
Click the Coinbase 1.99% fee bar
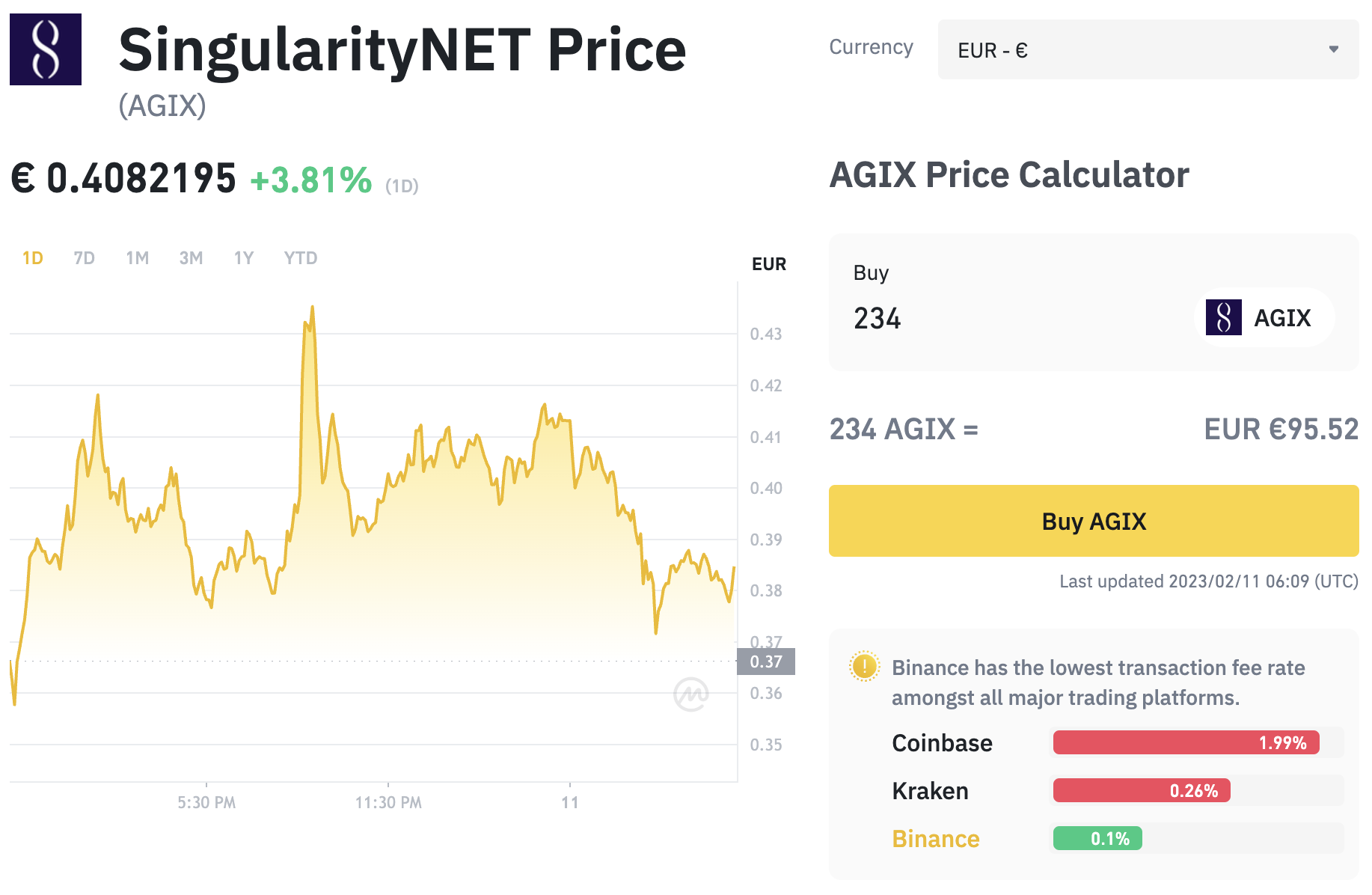(x=1186, y=742)
